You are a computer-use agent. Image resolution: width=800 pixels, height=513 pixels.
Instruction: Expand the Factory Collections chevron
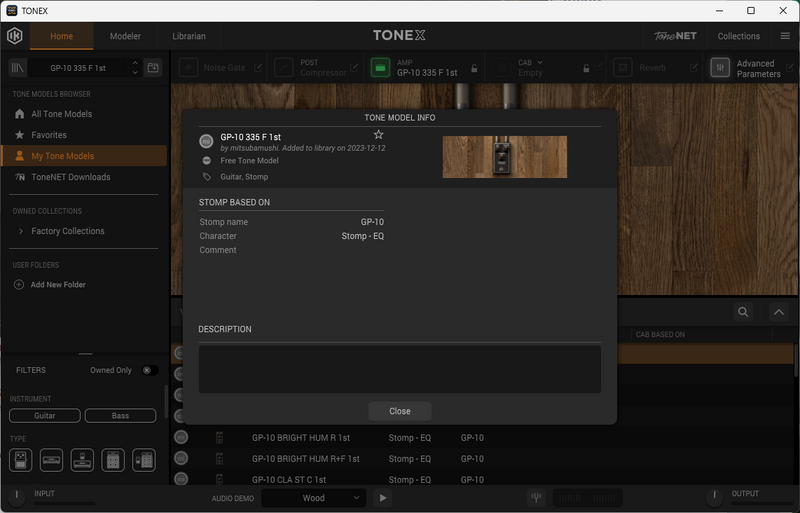pyautogui.click(x=20, y=231)
